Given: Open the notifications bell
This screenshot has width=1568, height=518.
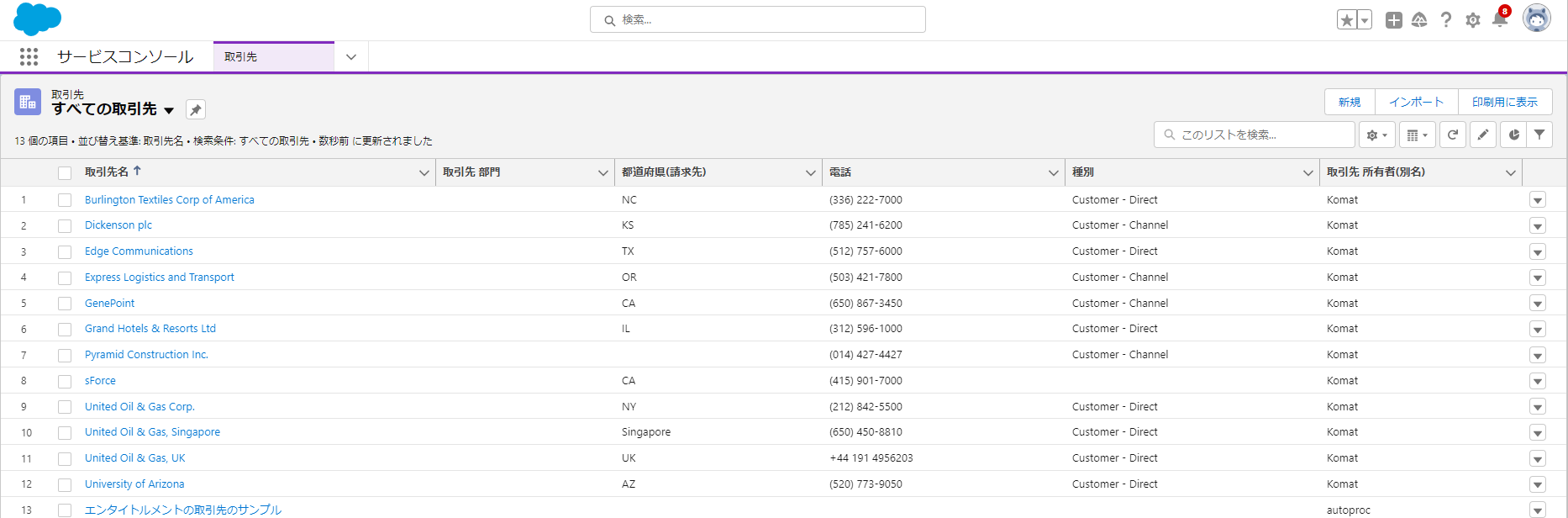Looking at the screenshot, I should pyautogui.click(x=1500, y=18).
